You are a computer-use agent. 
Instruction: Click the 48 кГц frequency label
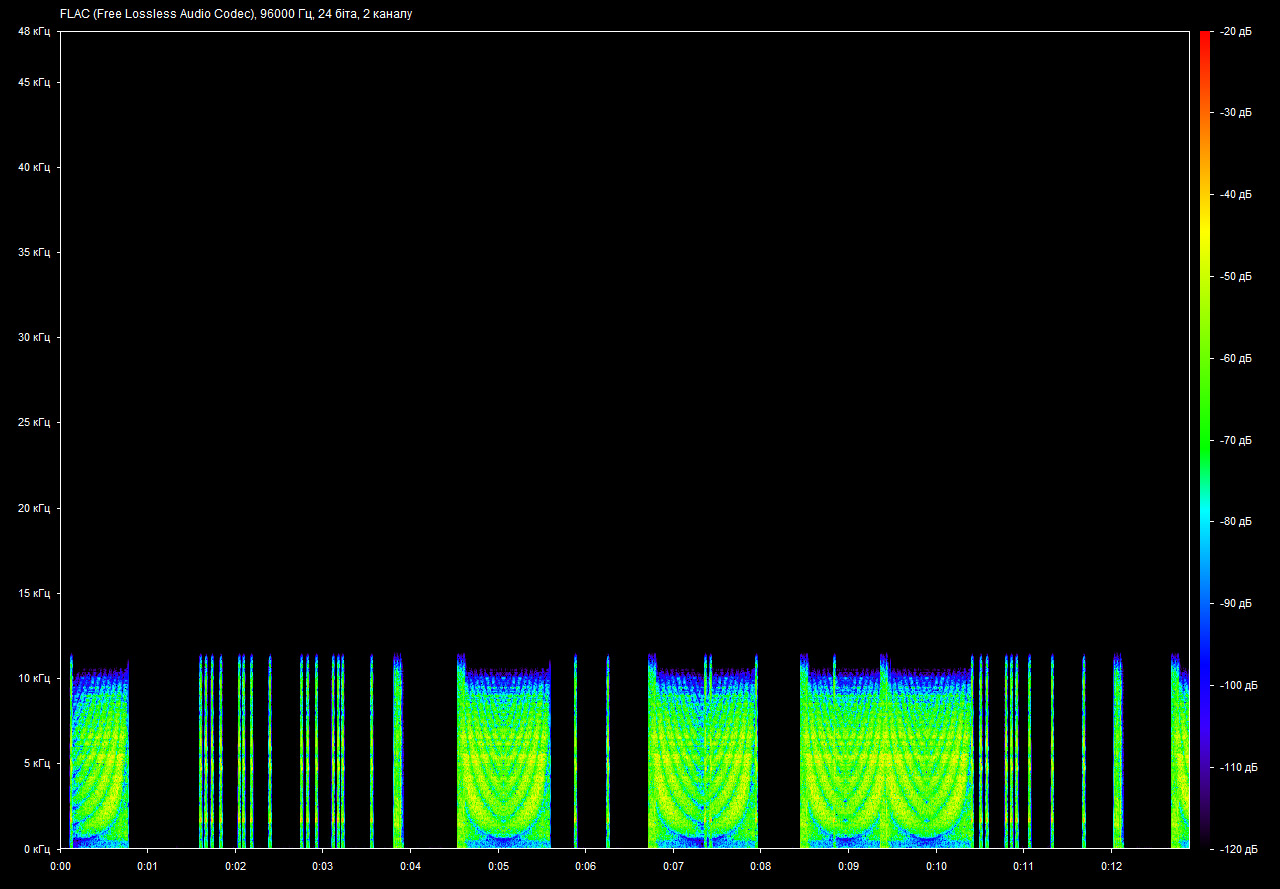tap(34, 32)
